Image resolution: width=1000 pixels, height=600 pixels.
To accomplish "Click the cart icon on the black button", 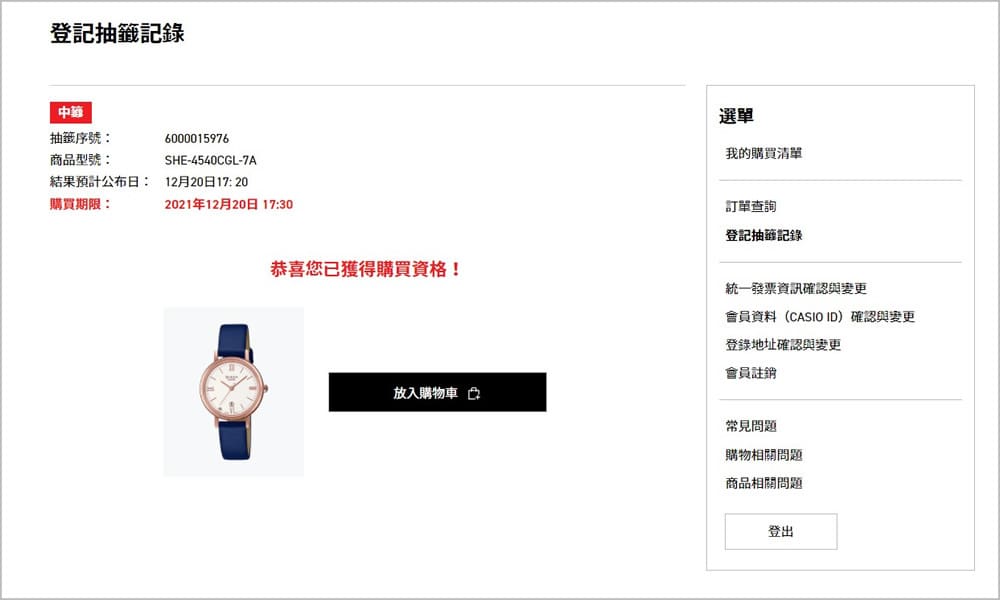I will pyautogui.click(x=473, y=393).
